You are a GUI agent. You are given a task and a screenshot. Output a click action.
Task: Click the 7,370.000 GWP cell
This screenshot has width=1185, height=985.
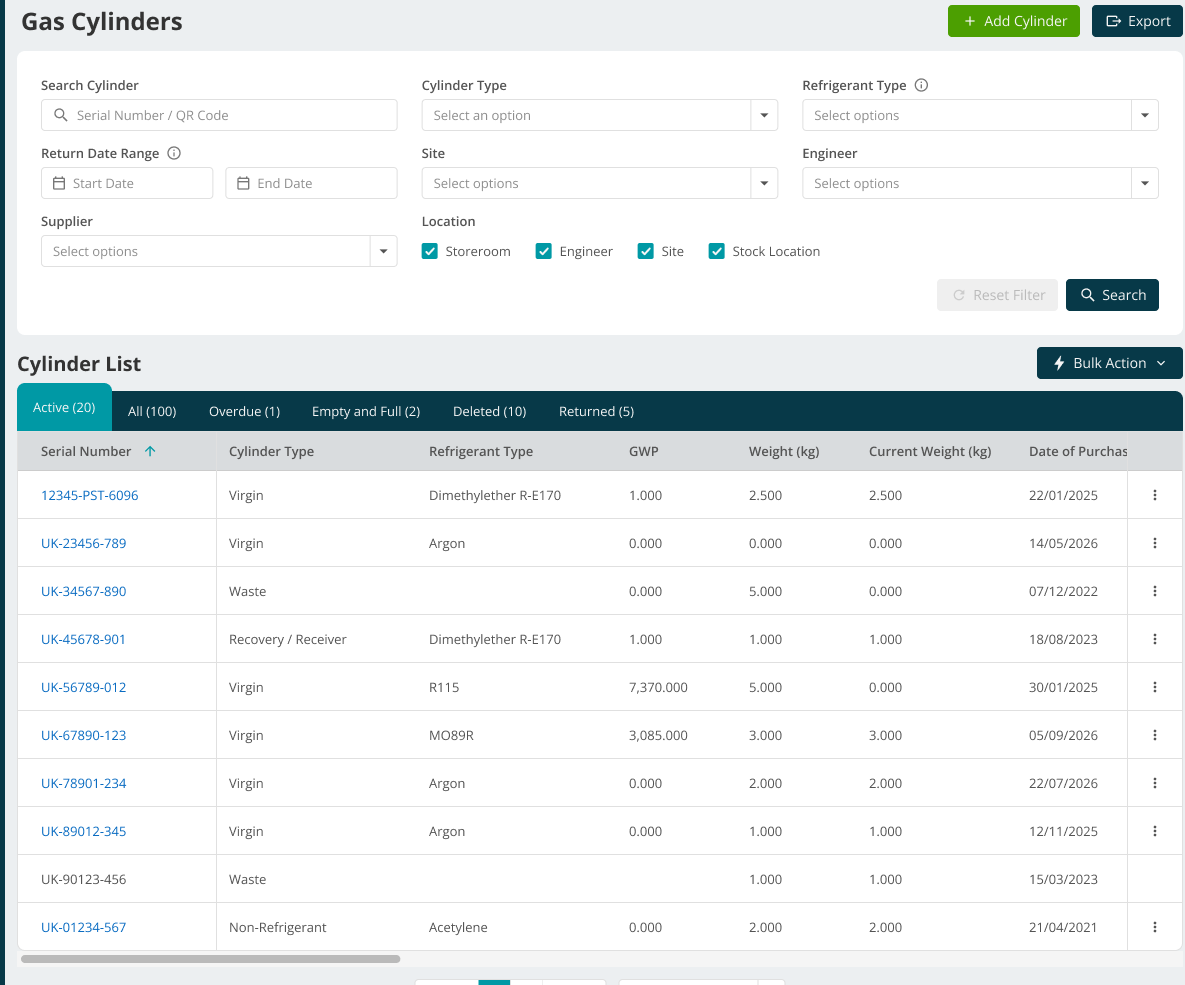[x=658, y=687]
